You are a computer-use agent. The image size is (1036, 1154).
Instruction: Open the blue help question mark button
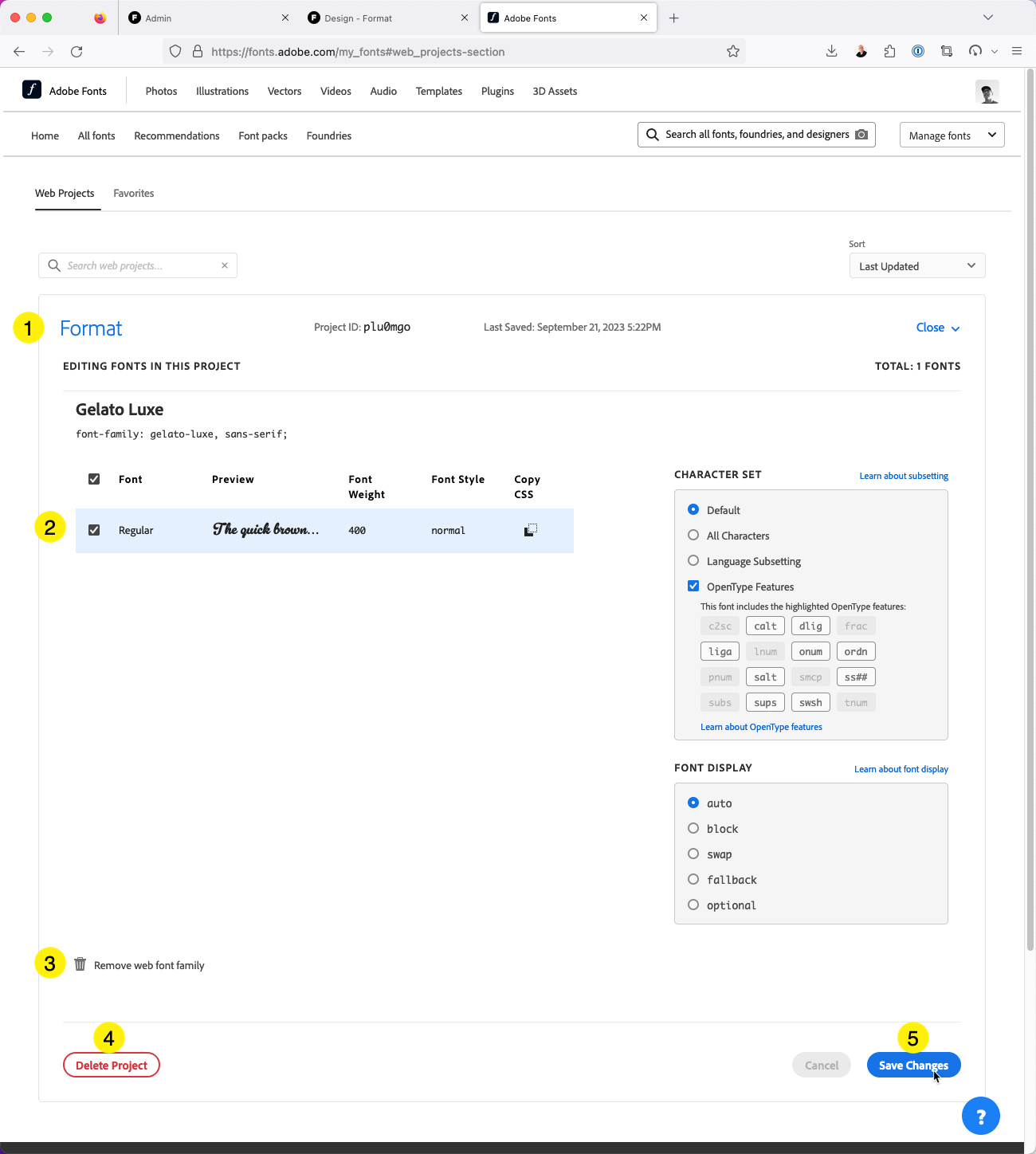pyautogui.click(x=981, y=1117)
